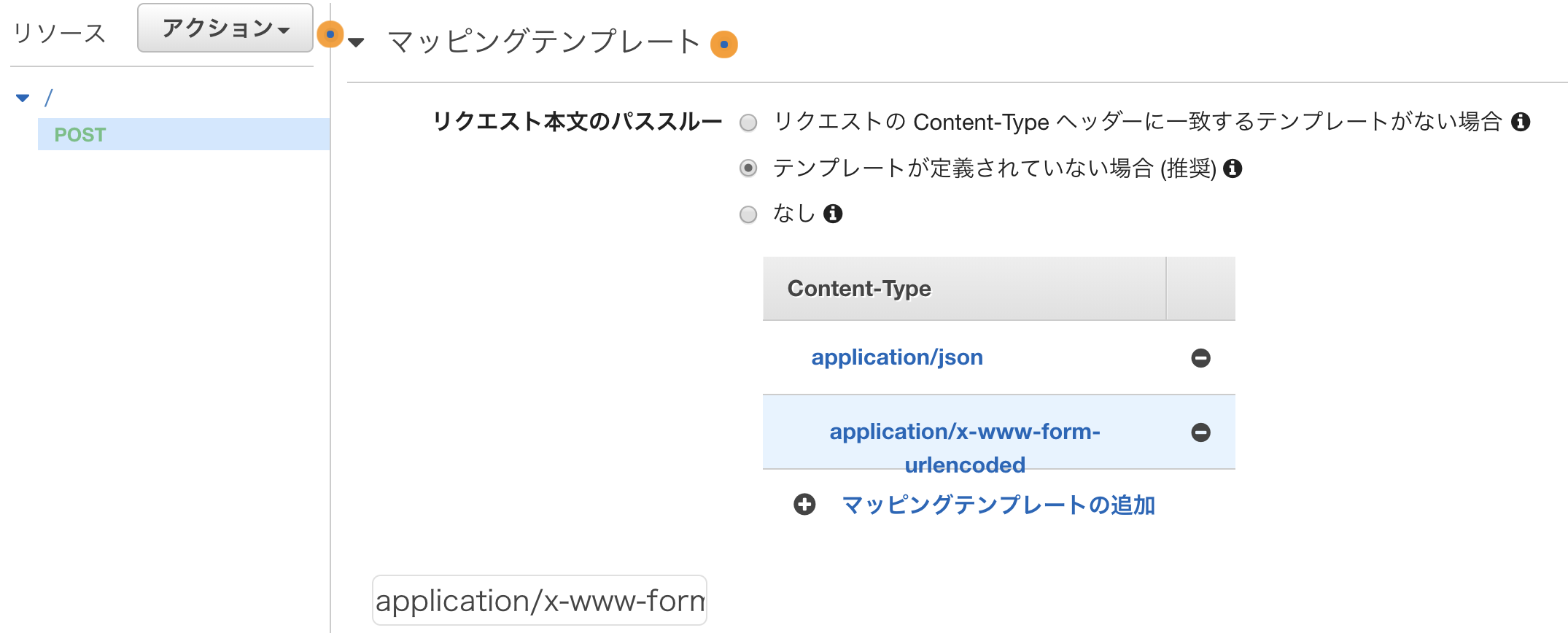The width and height of the screenshot is (1568, 633).
Task: Collapse the root / resource tree arrow
Action: click(23, 98)
